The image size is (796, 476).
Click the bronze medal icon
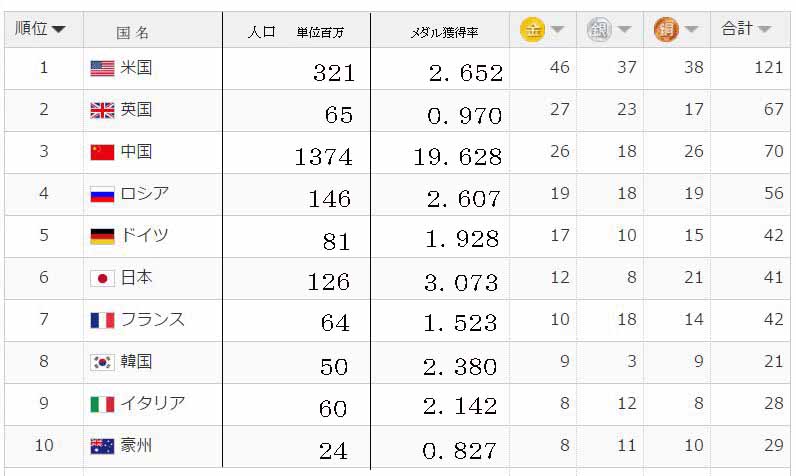click(666, 30)
